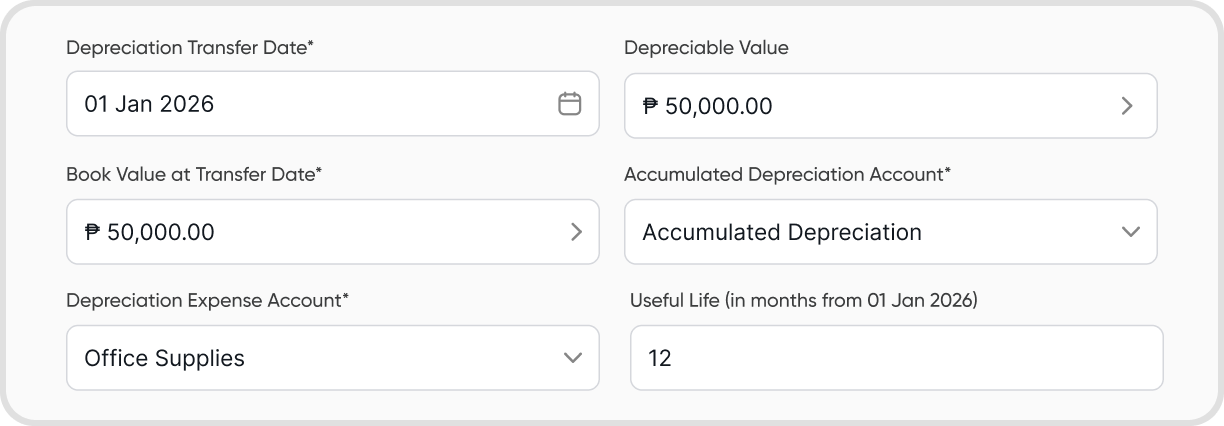
Task: Click the Book Value right chevron
Action: tap(576, 232)
